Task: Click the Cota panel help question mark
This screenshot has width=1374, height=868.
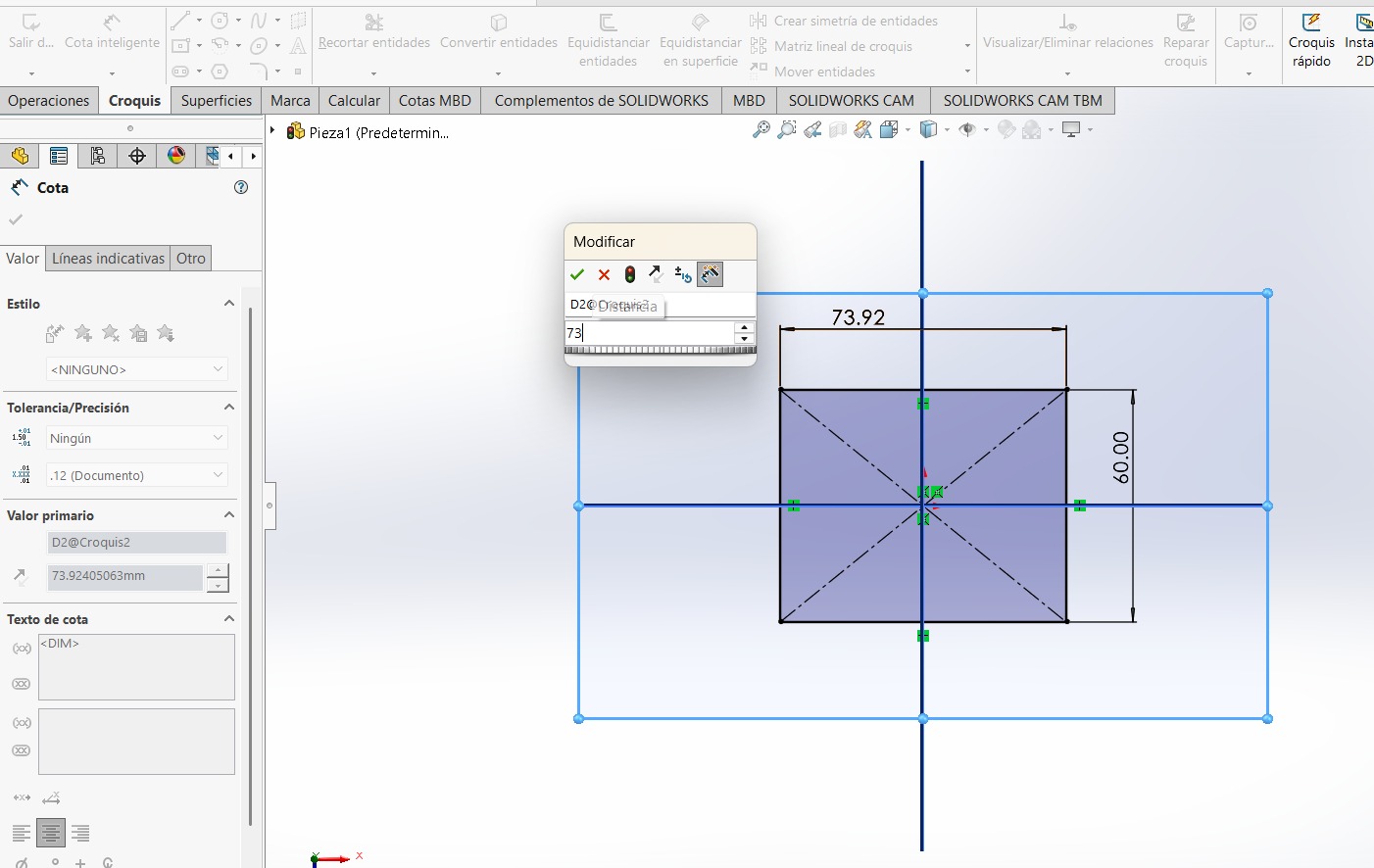Action: 241,187
